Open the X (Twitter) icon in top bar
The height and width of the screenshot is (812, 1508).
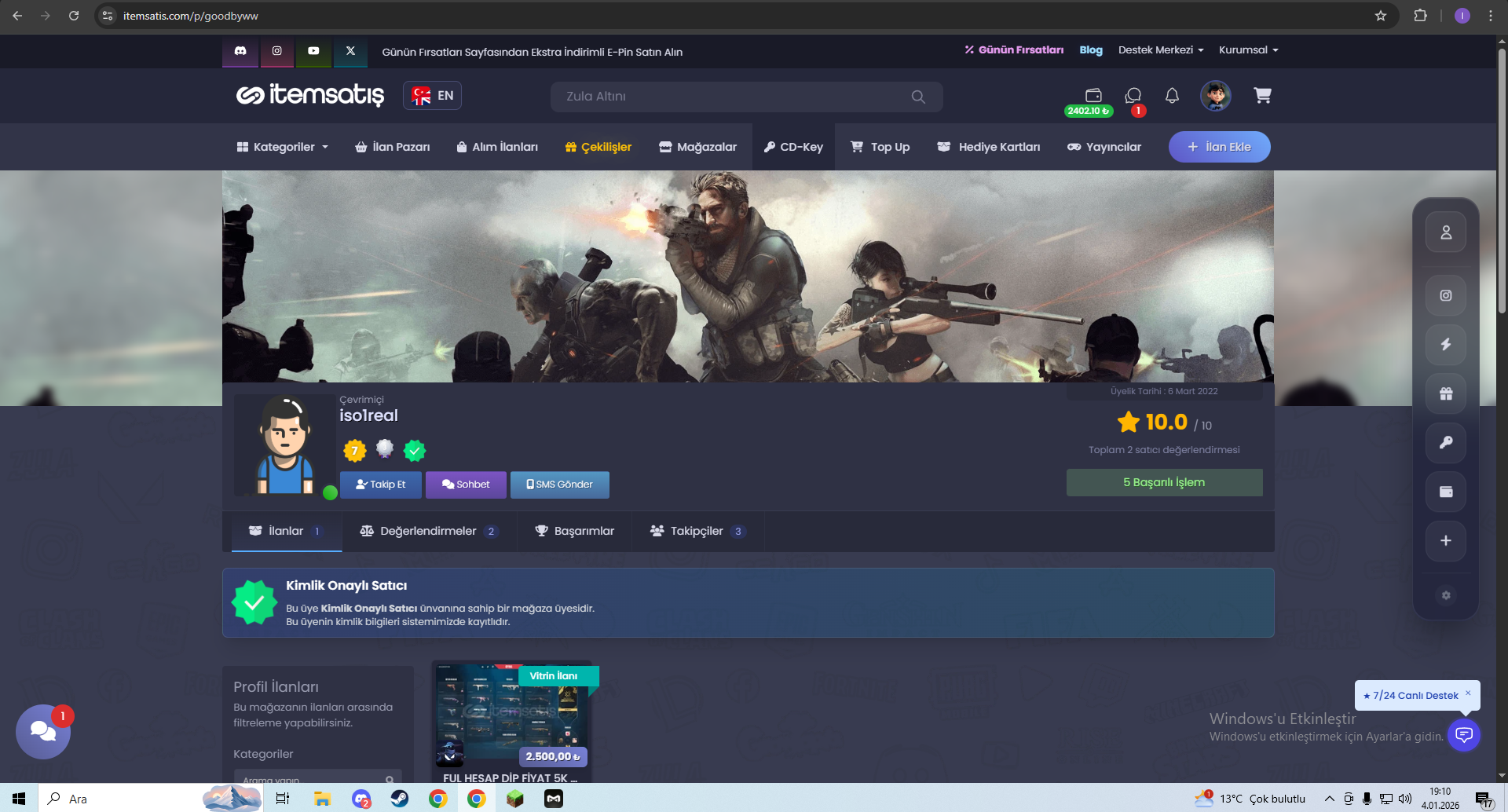pyautogui.click(x=350, y=51)
